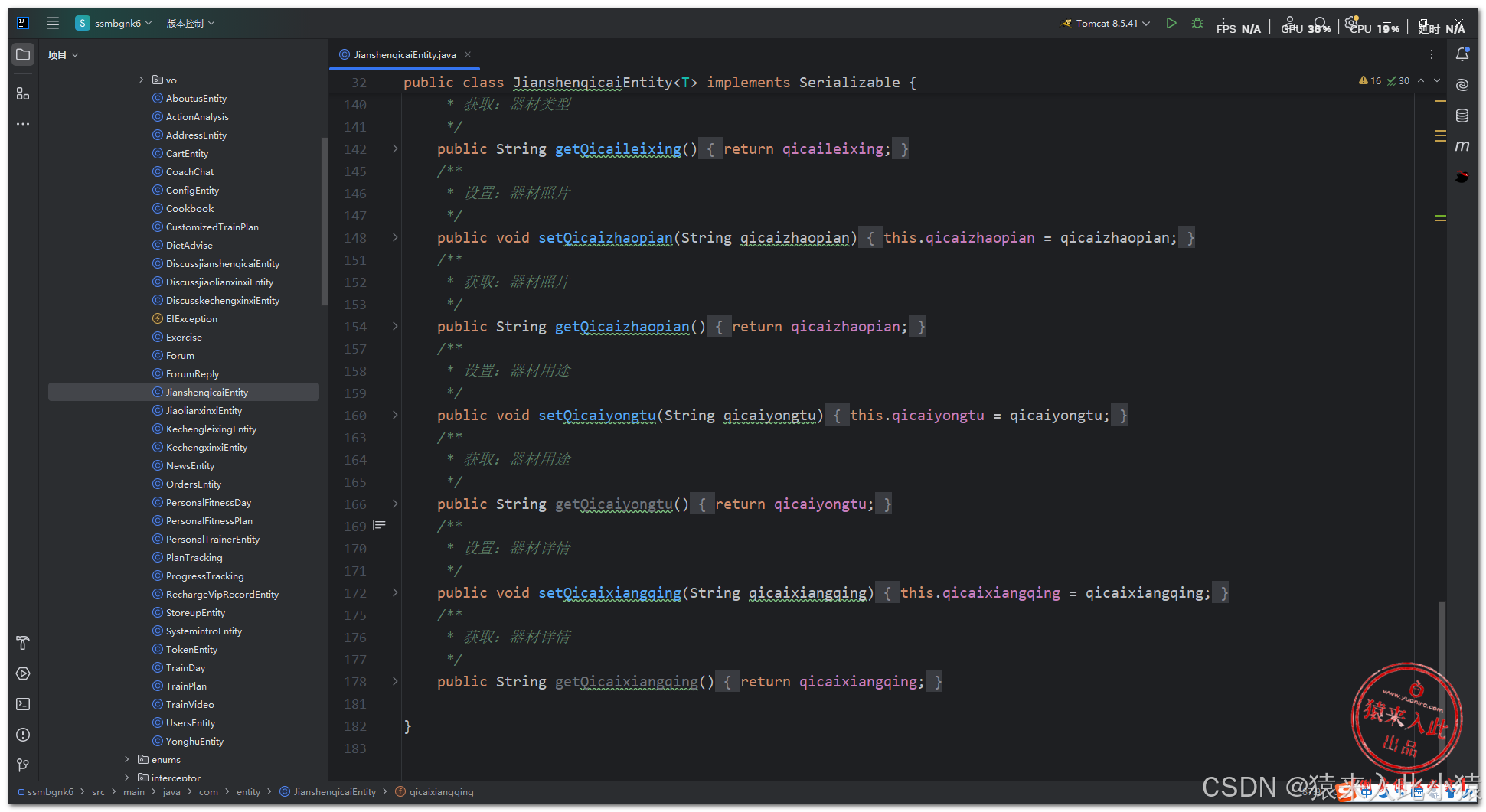Open the Problems tool window

tap(23, 735)
